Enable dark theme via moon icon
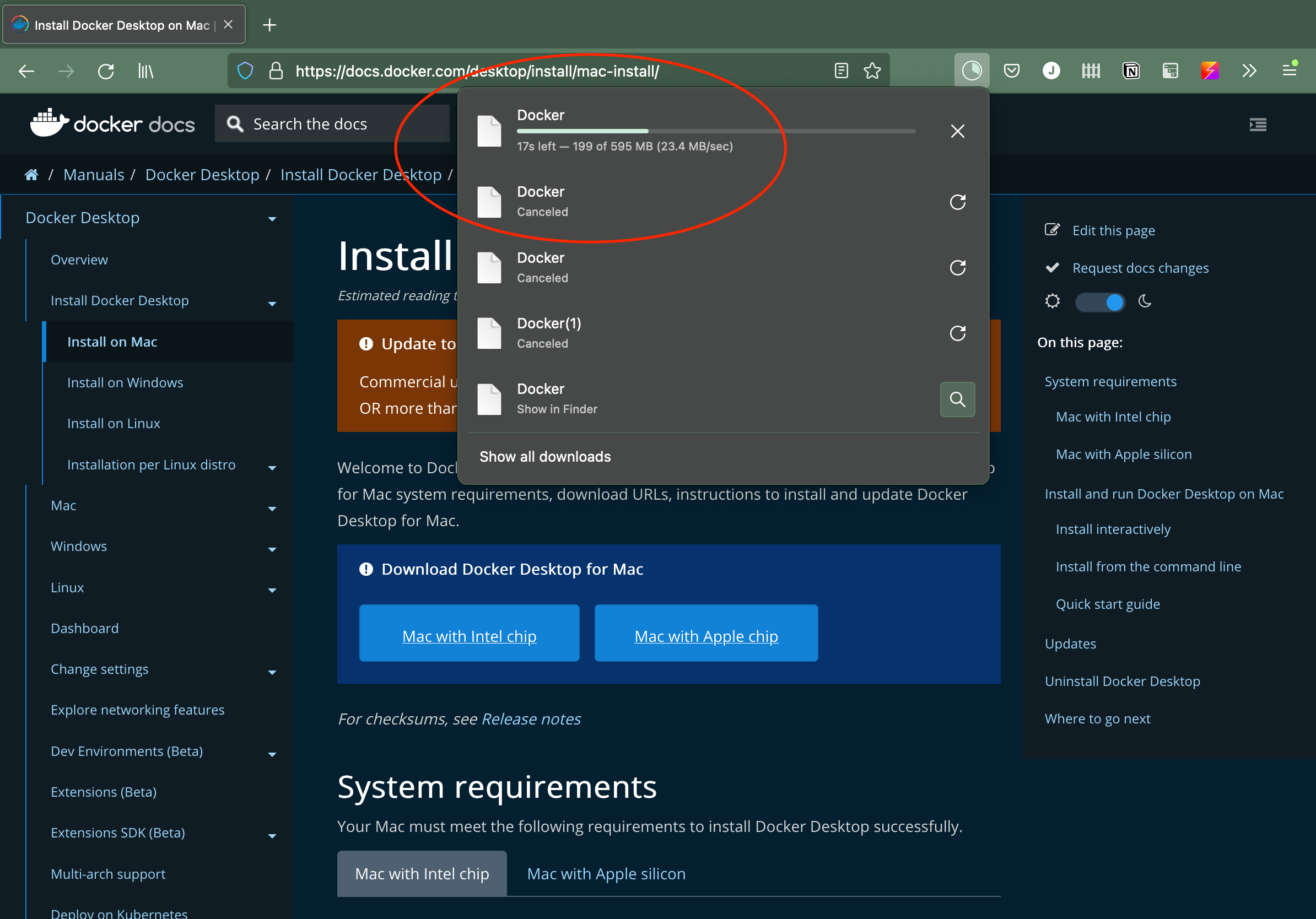1316x919 pixels. (x=1145, y=301)
